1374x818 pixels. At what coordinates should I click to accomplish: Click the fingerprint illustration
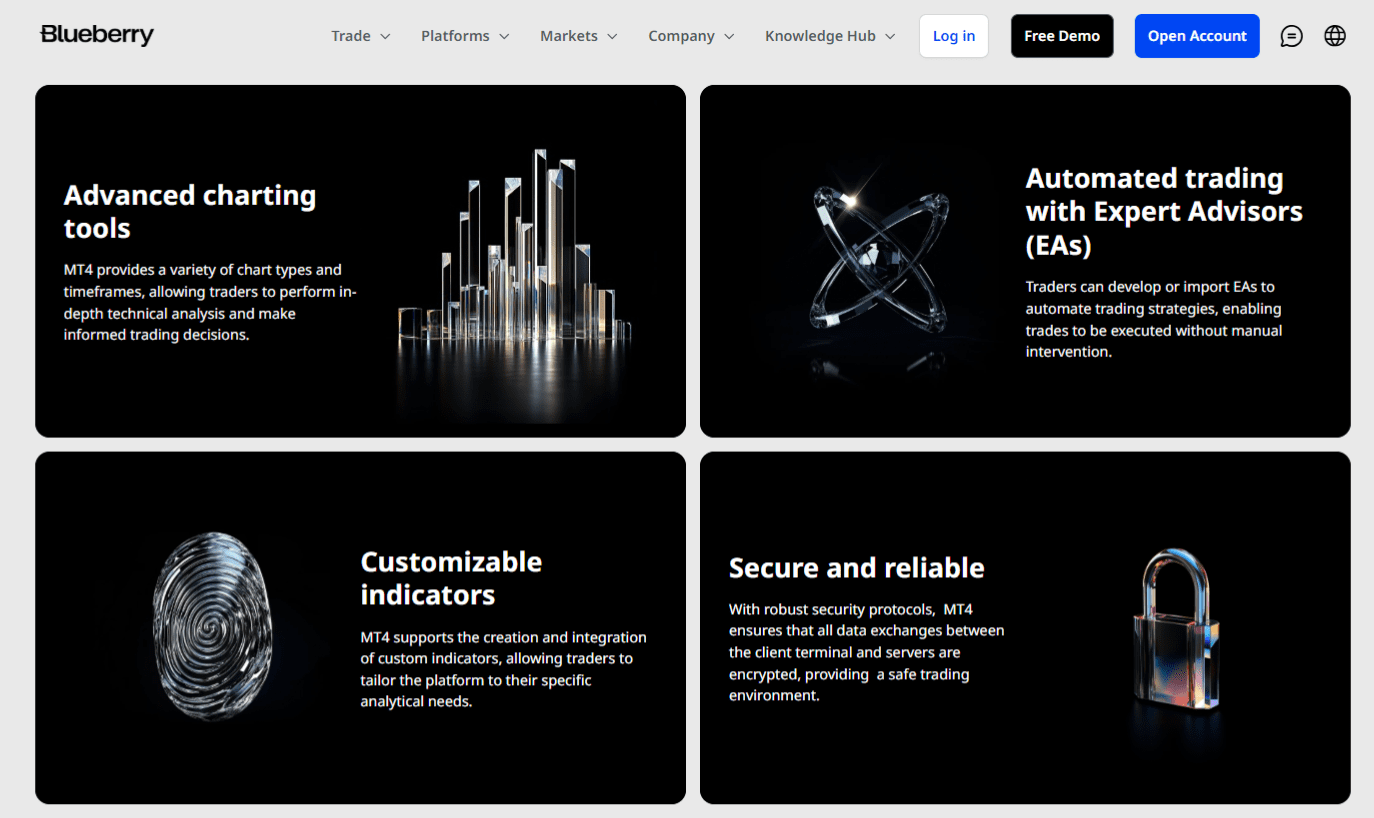pyautogui.click(x=213, y=625)
